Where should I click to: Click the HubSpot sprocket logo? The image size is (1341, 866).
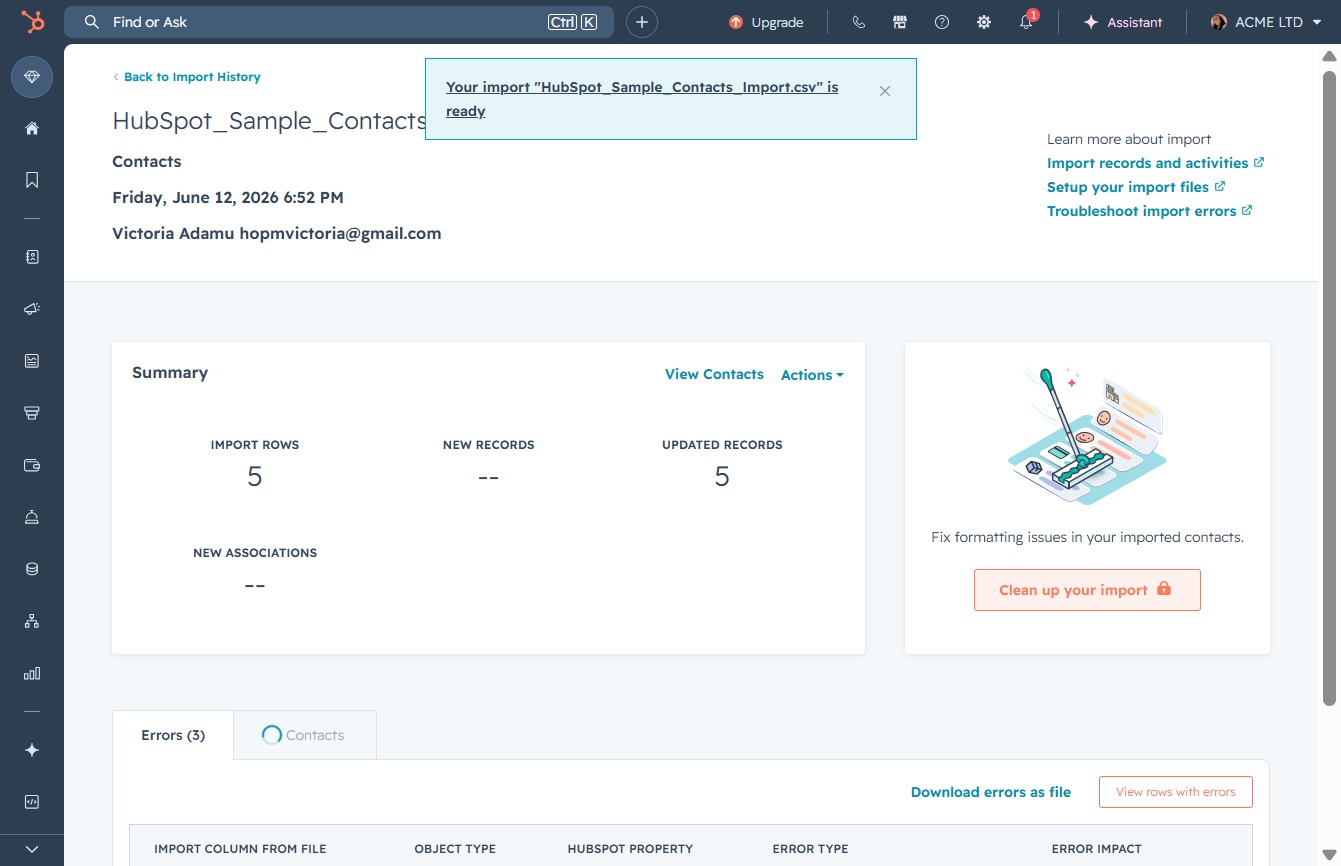(32, 22)
